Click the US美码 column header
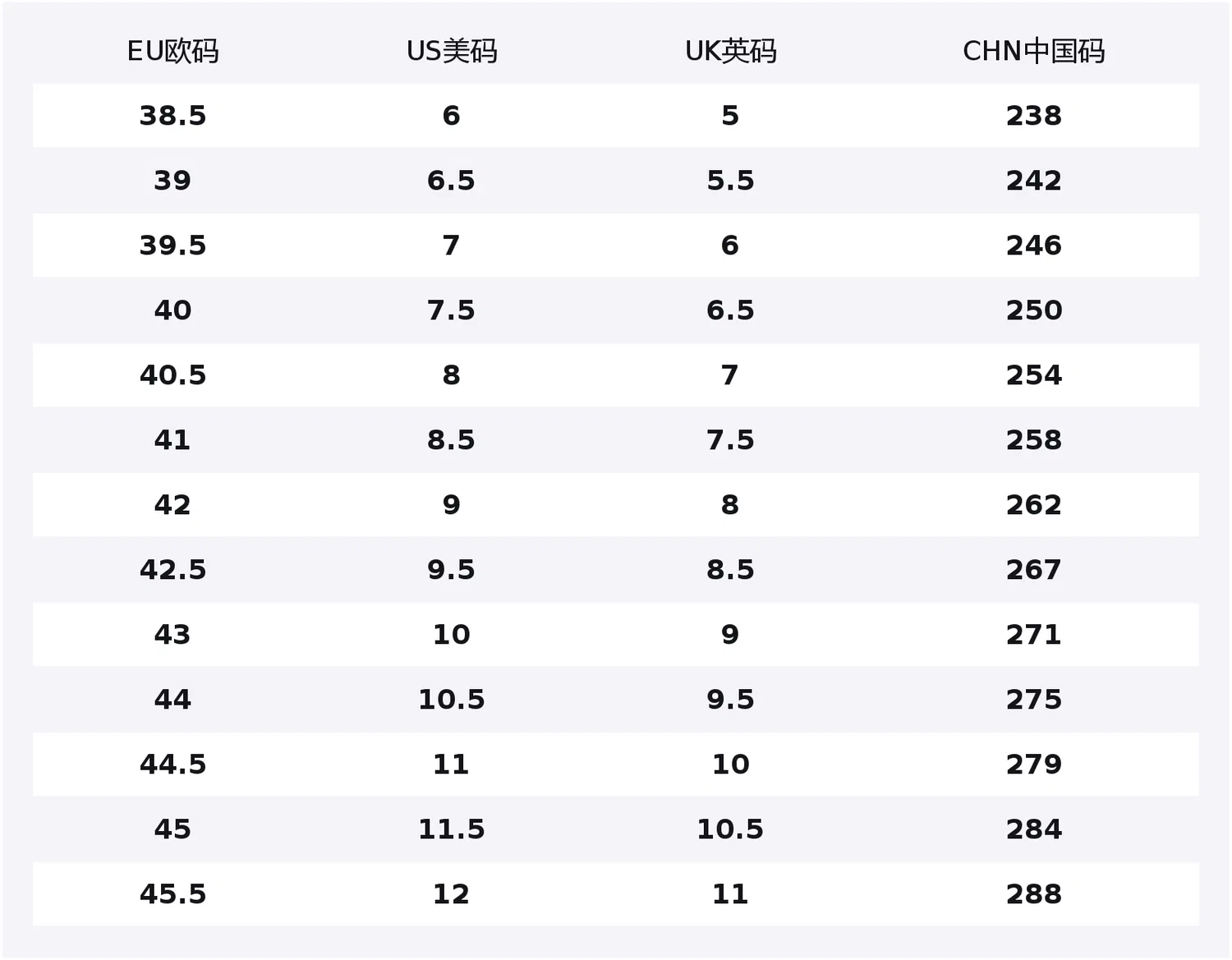 point(452,52)
